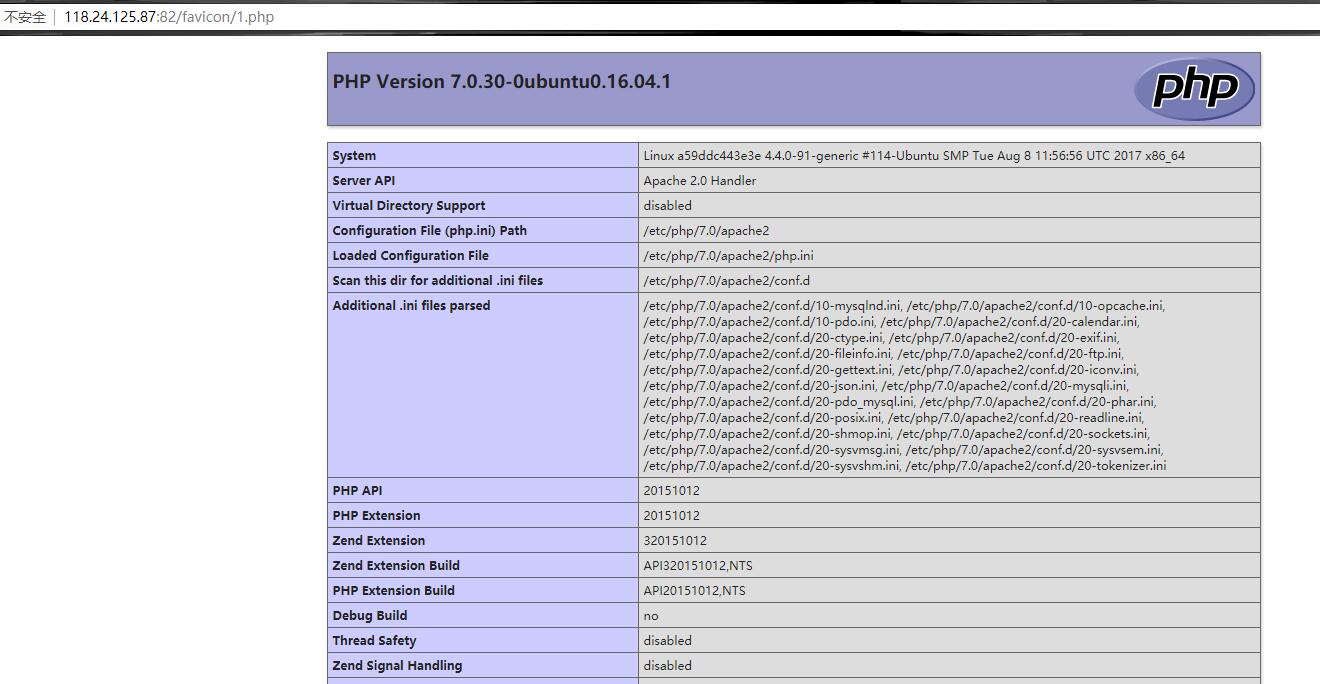The width and height of the screenshot is (1320, 684).
Task: Click the PHP logo in the header
Action: (x=1193, y=88)
